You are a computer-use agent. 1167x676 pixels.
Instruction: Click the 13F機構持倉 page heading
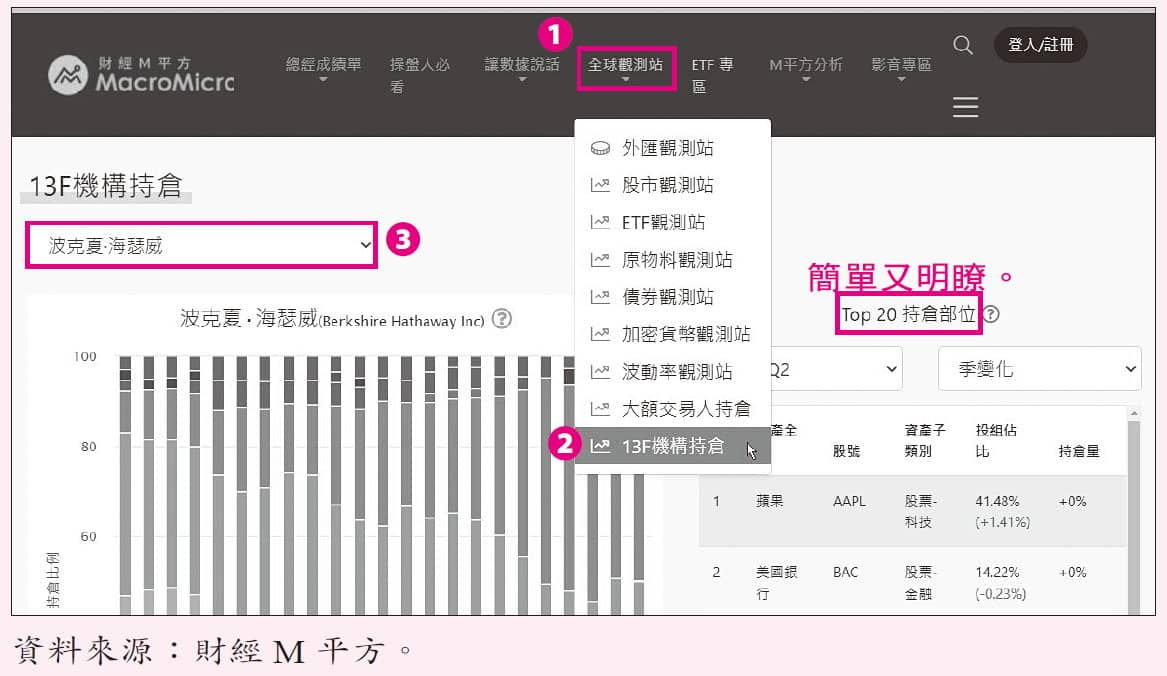tap(105, 185)
